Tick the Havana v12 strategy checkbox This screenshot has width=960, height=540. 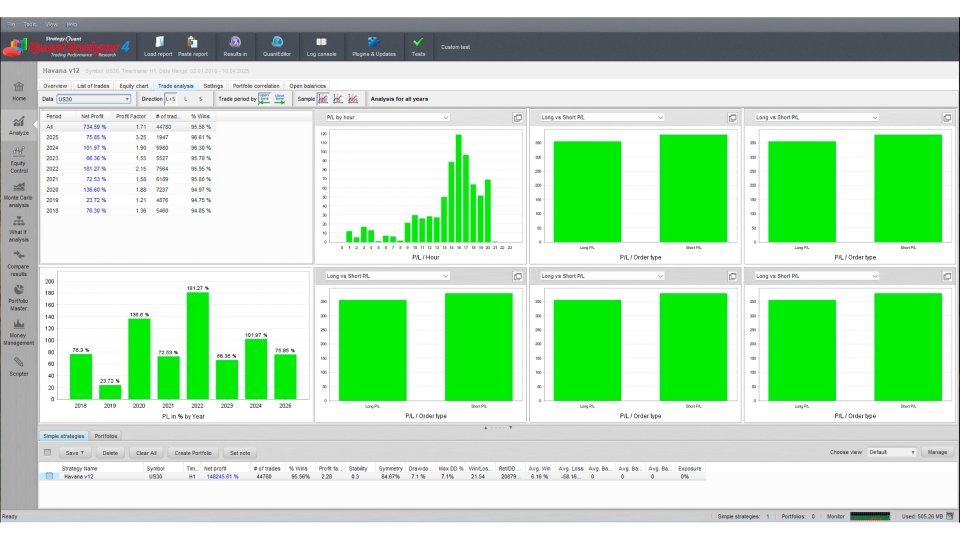(50, 476)
